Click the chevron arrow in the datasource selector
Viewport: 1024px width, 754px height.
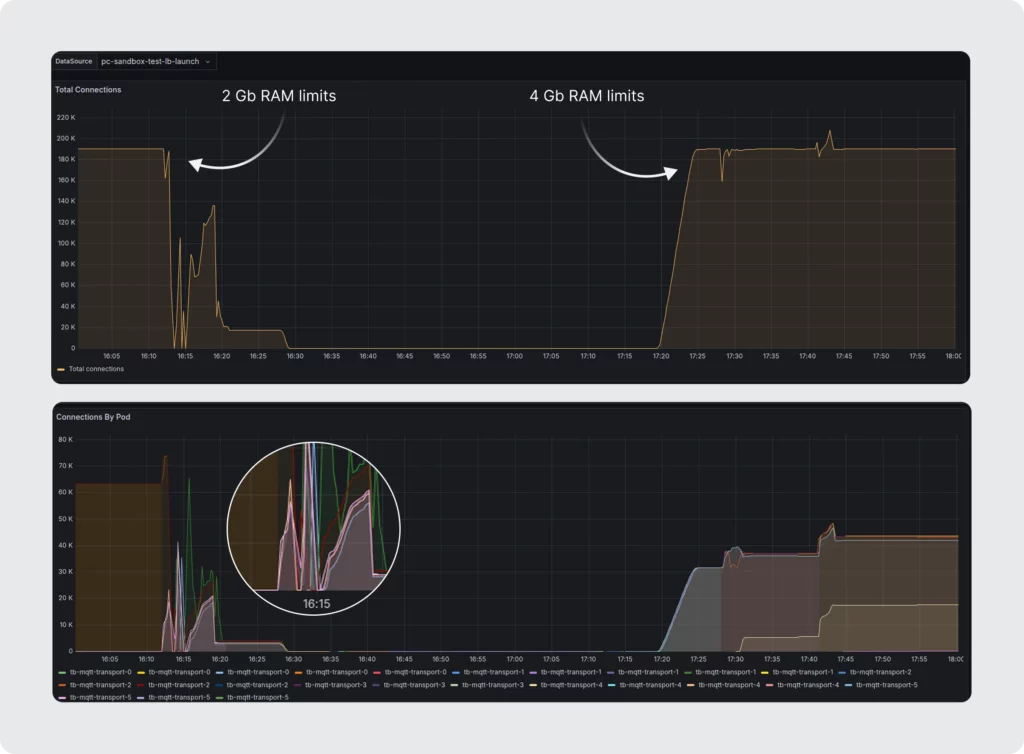(207, 61)
